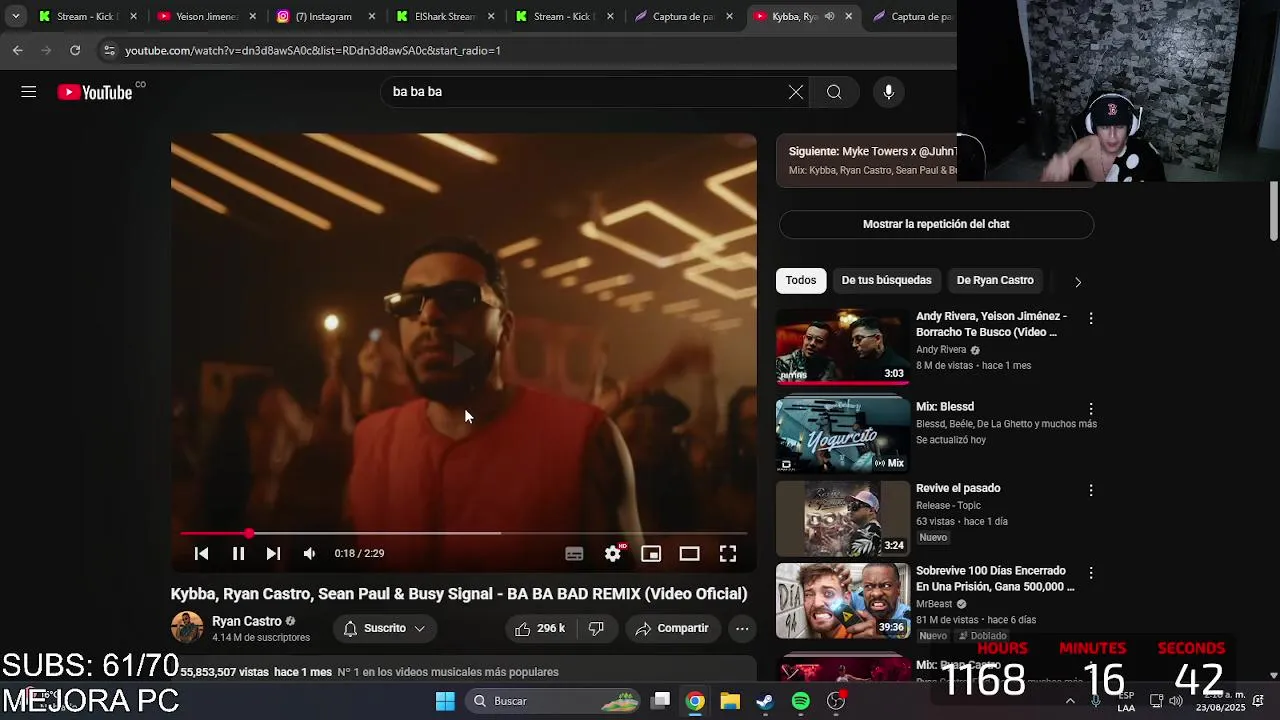Open player settings gear
1280x720 pixels.
(x=613, y=553)
